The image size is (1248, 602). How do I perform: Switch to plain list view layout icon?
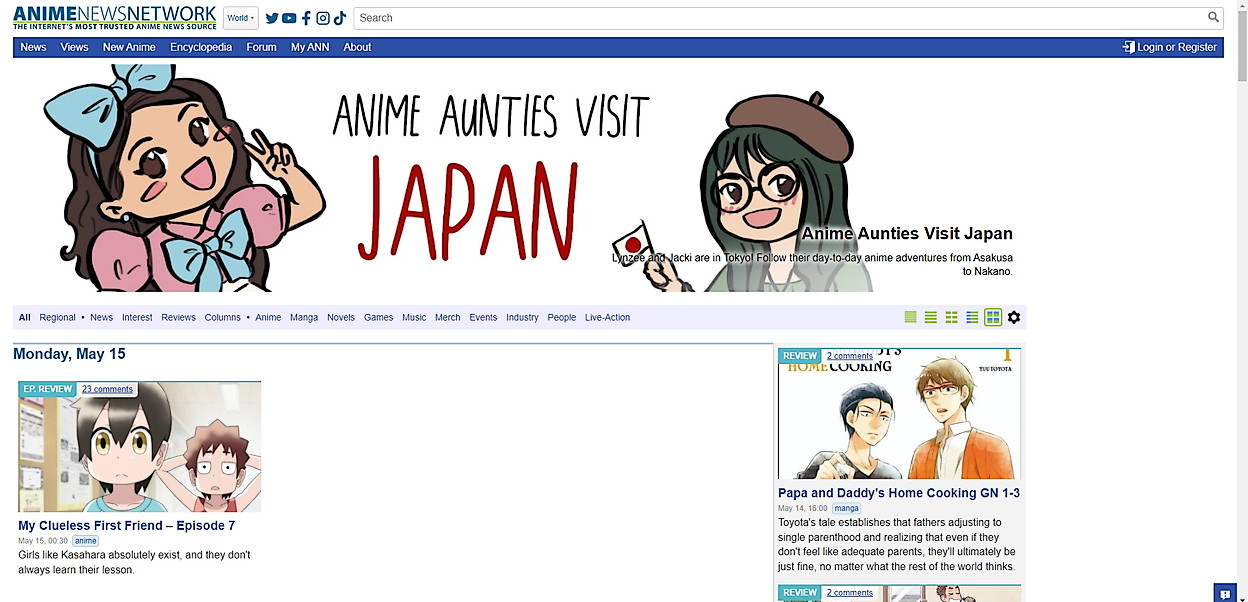931,317
